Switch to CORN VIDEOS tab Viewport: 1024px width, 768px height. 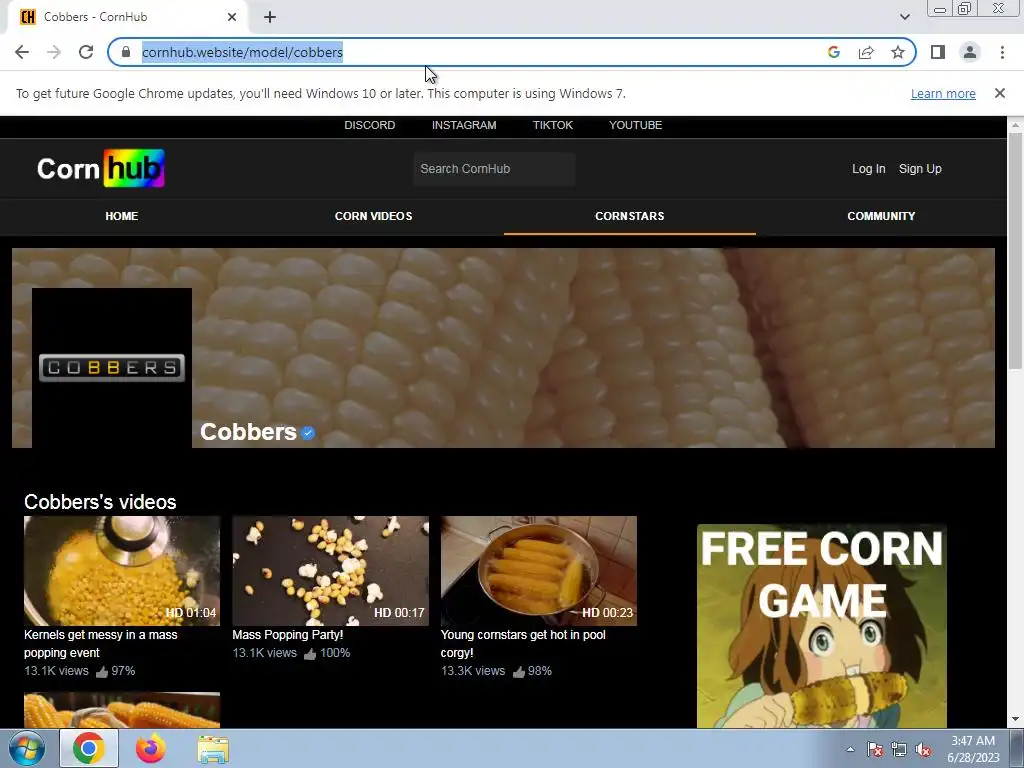tap(374, 216)
